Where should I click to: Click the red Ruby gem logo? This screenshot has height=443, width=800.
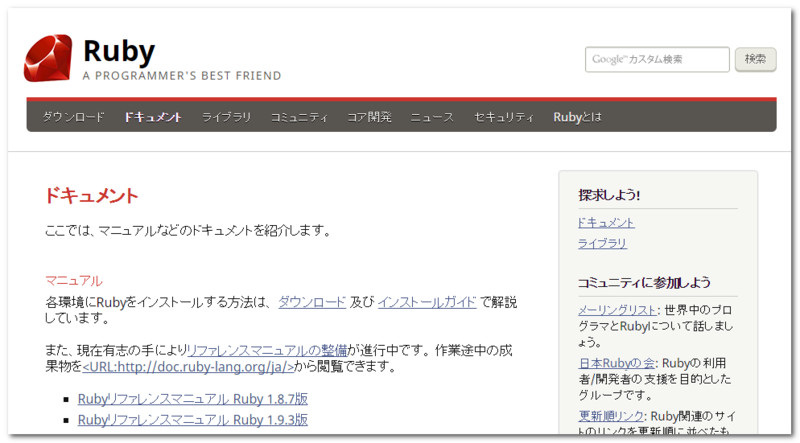click(x=48, y=58)
